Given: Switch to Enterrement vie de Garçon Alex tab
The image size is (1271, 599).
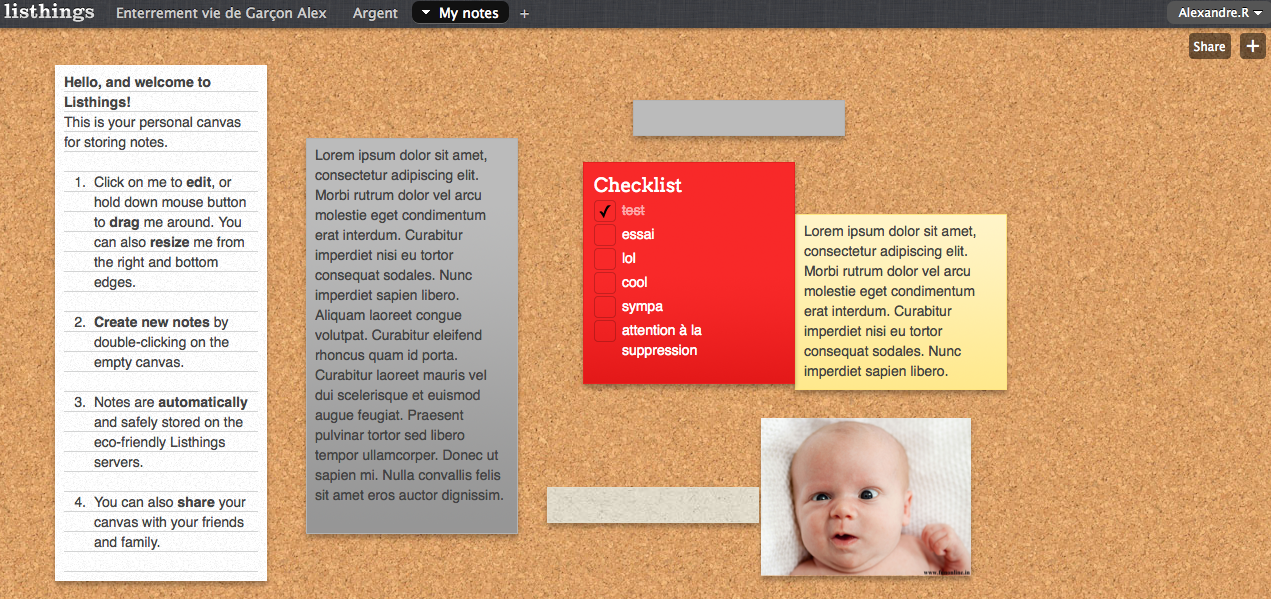Looking at the screenshot, I should click(x=221, y=13).
